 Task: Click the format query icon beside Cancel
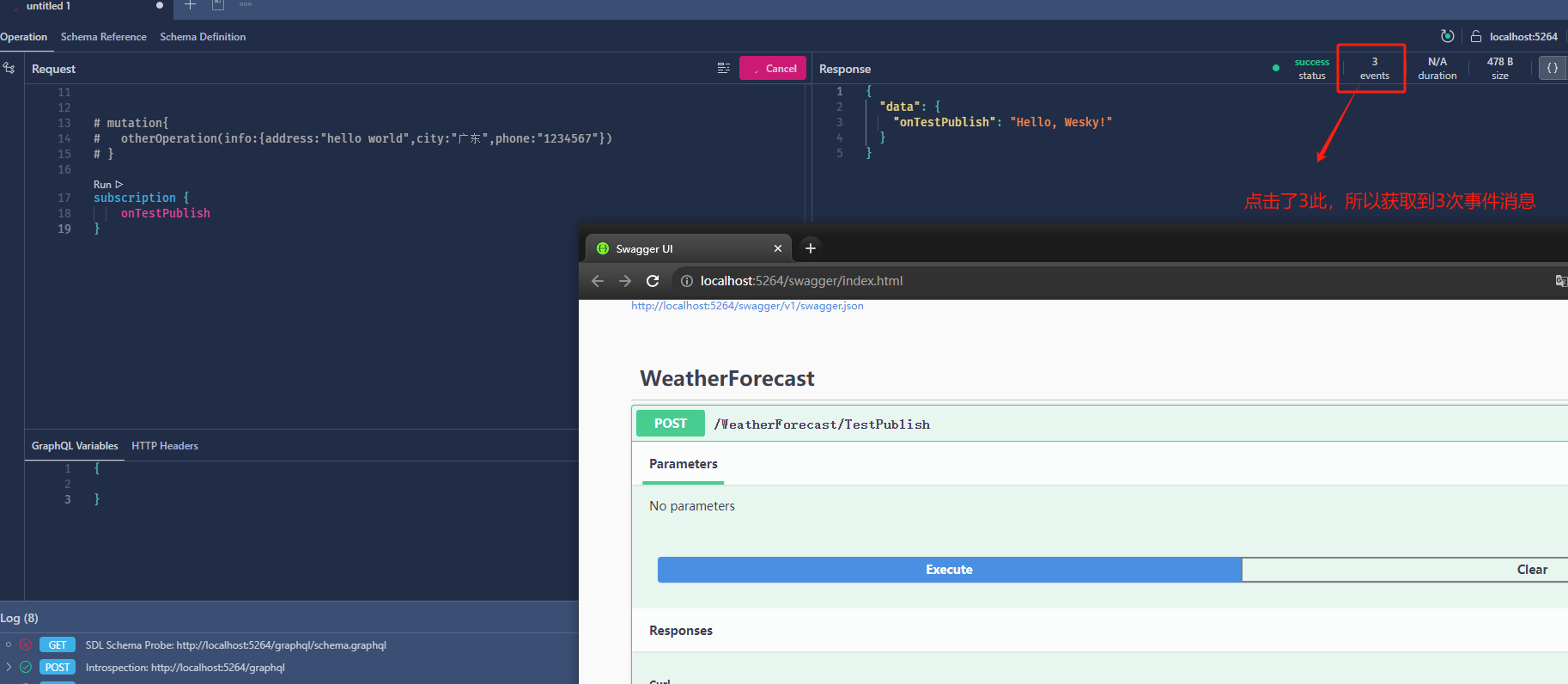(x=724, y=68)
